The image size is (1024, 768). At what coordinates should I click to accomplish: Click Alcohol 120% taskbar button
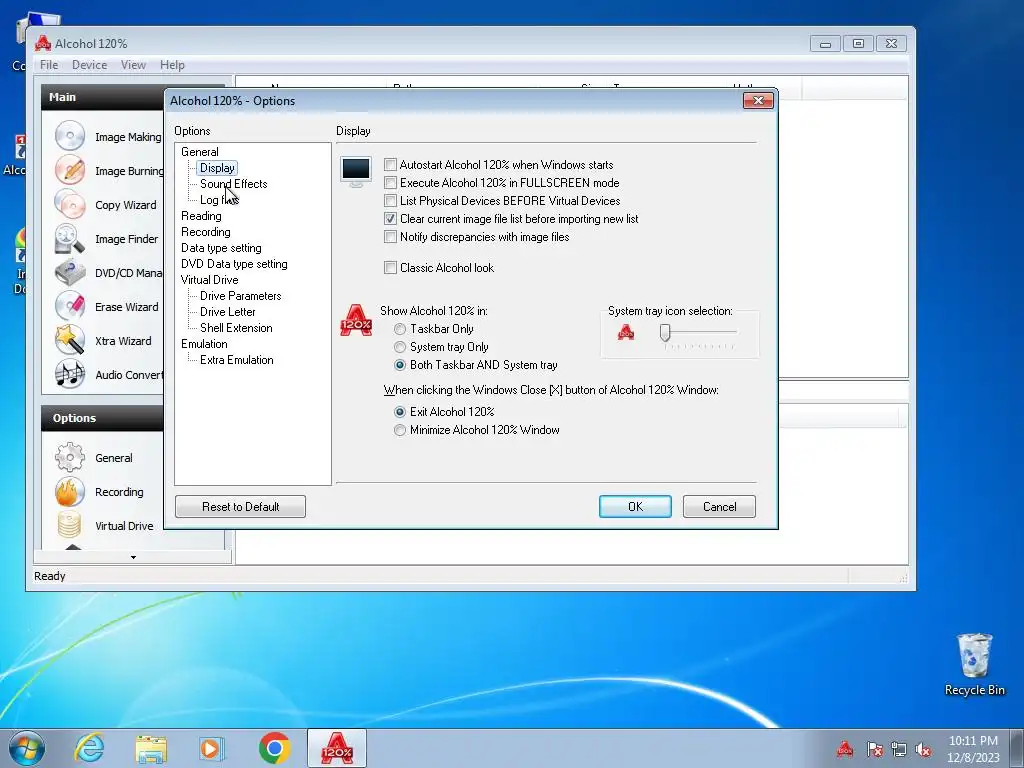click(x=337, y=748)
